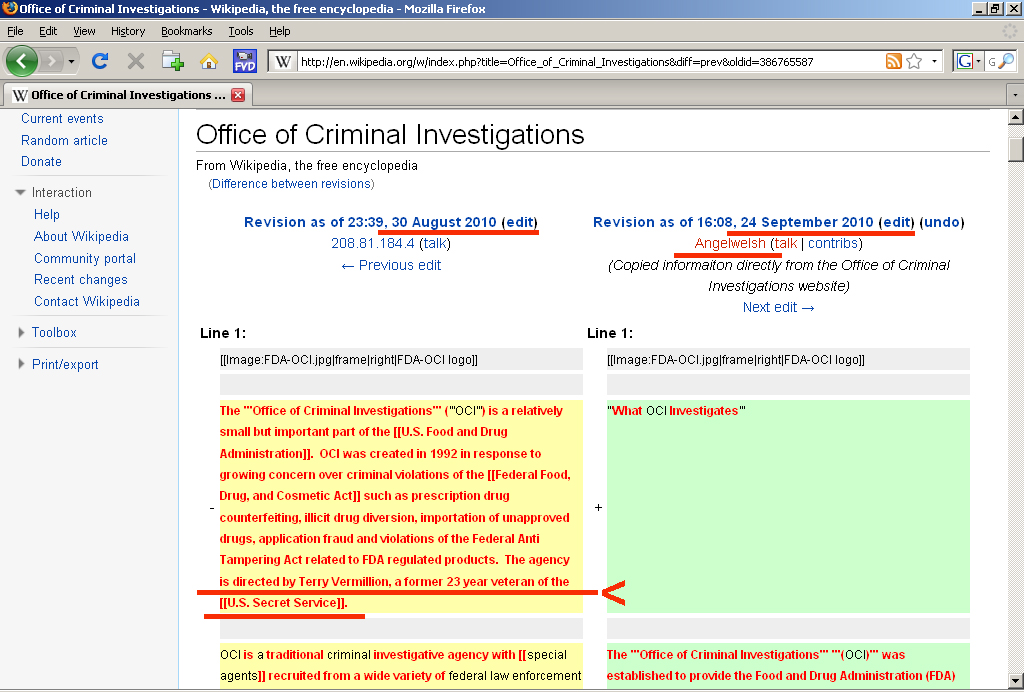The height and width of the screenshot is (692, 1024).
Task: Click the Wikipedia site favicon in address bar
Action: [x=282, y=61]
